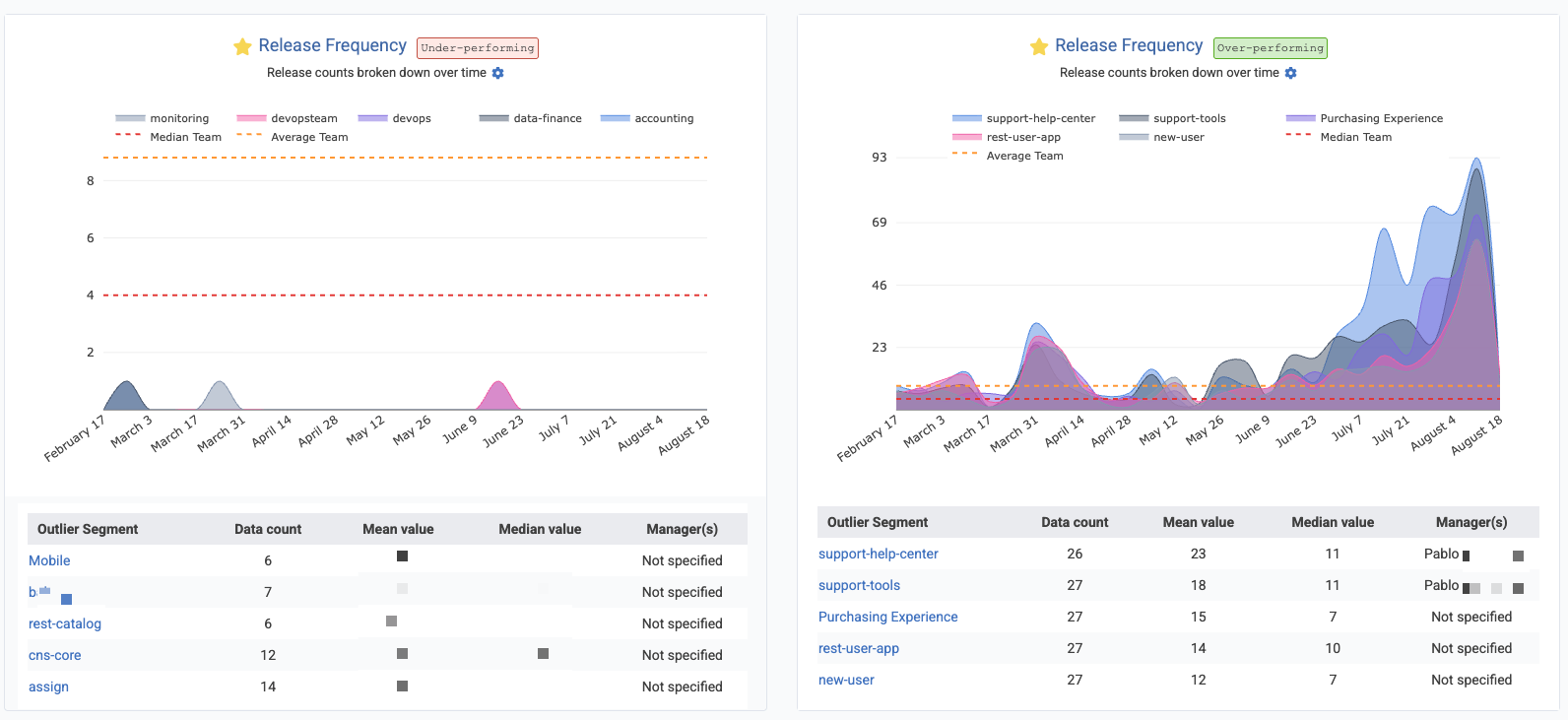Open settings gear in the Over-performing chart
This screenshot has width=1568, height=720.
click(x=1290, y=73)
